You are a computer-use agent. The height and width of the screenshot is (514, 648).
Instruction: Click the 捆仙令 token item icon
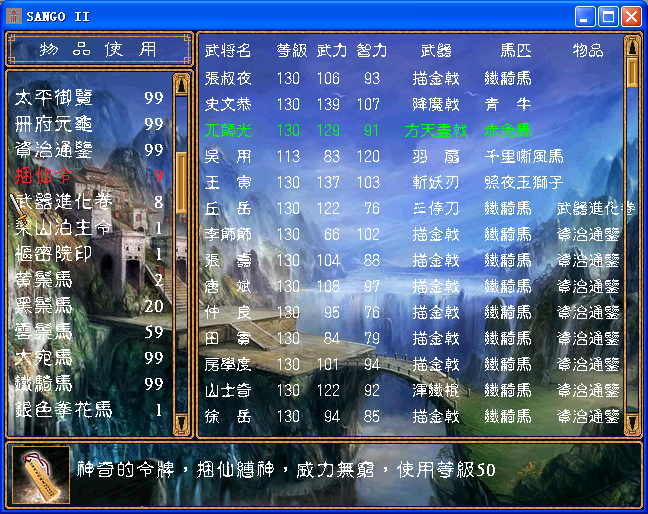(x=41, y=474)
